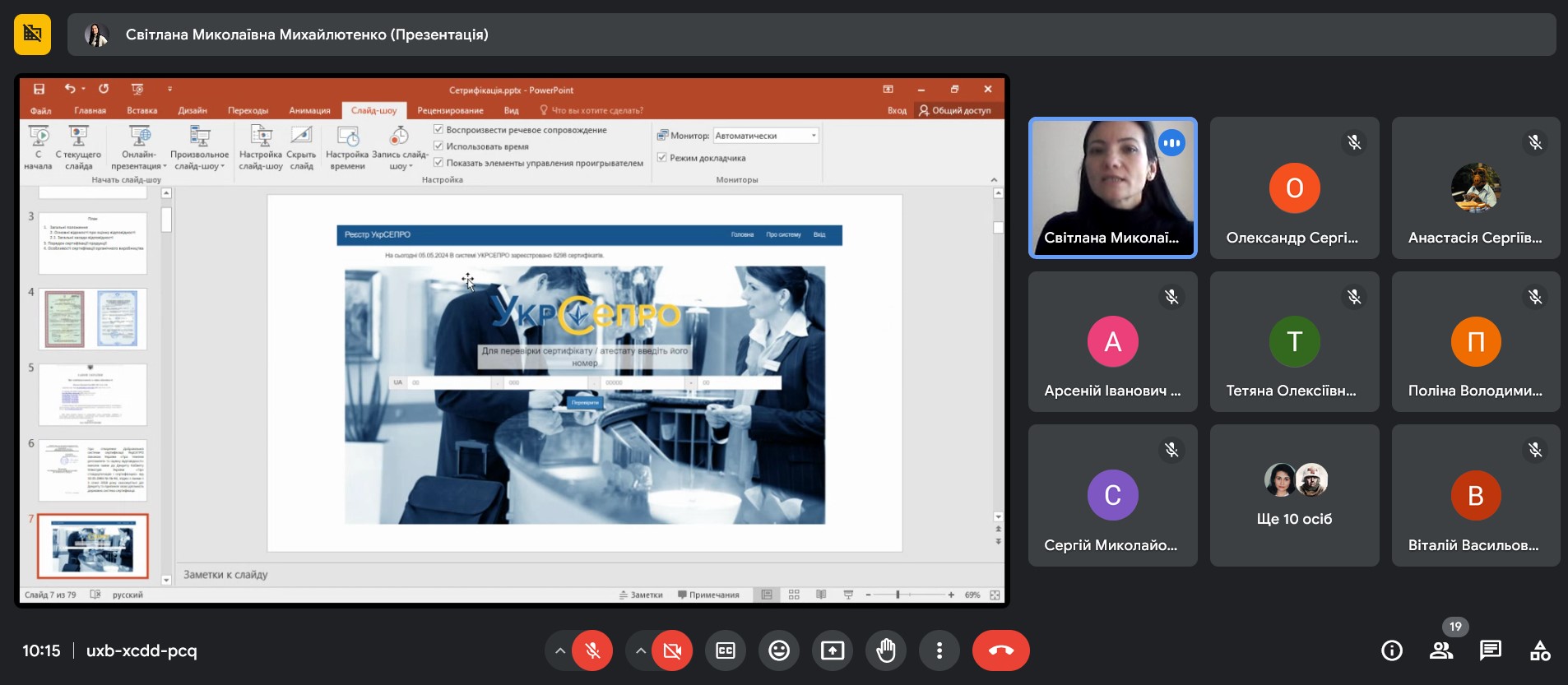Select slide 6 thumbnail
The image size is (1568, 685).
click(x=93, y=470)
